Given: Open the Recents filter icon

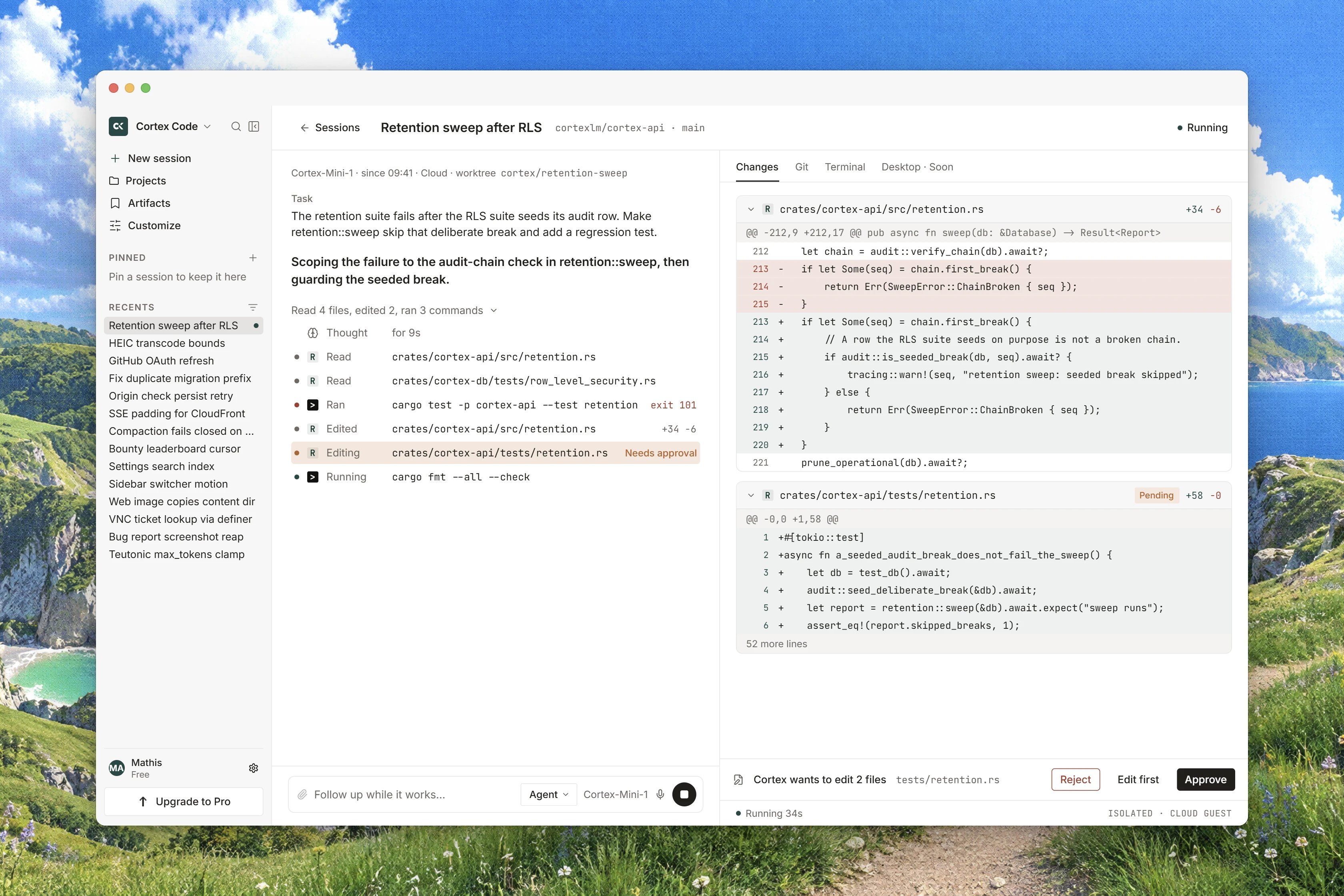Looking at the screenshot, I should click(x=252, y=308).
